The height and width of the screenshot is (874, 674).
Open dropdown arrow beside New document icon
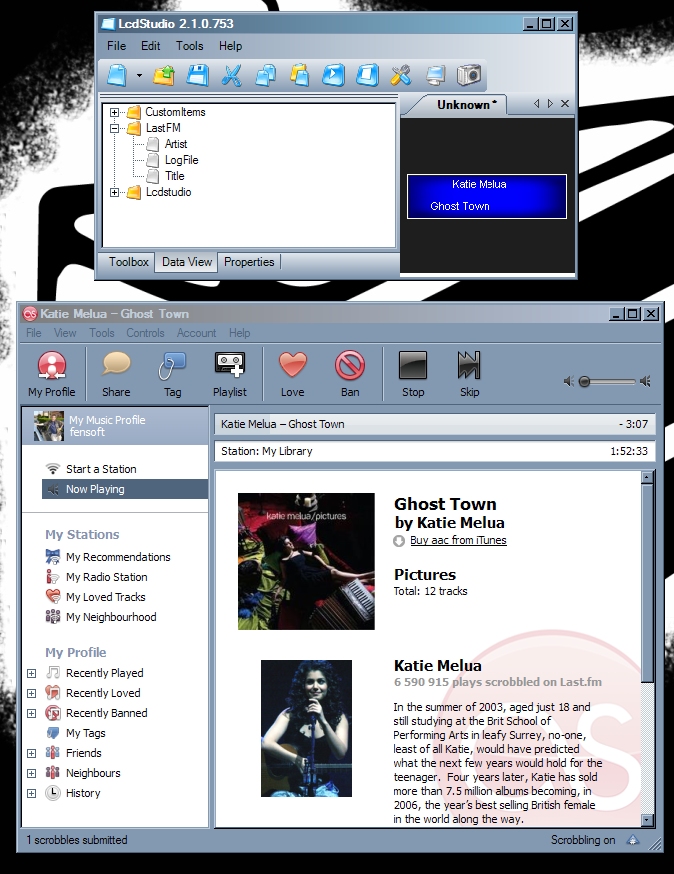[x=139, y=75]
